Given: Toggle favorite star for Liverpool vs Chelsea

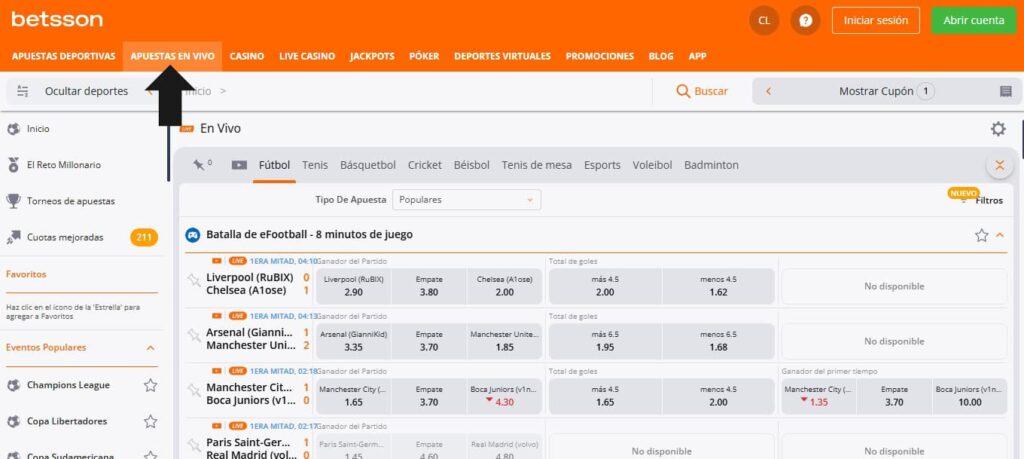Looking at the screenshot, I should (x=194, y=281).
